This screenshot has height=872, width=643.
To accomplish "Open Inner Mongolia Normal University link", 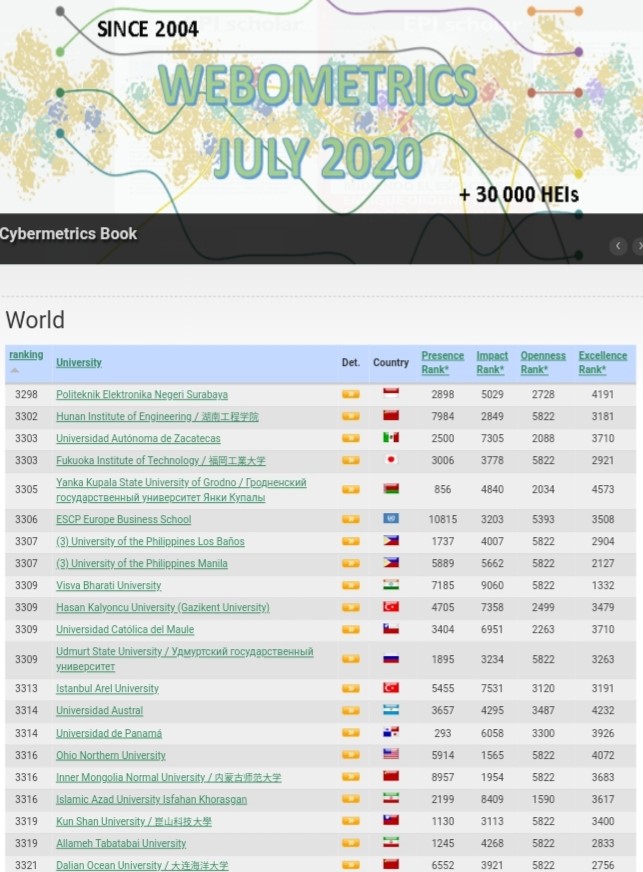I will tap(169, 777).
